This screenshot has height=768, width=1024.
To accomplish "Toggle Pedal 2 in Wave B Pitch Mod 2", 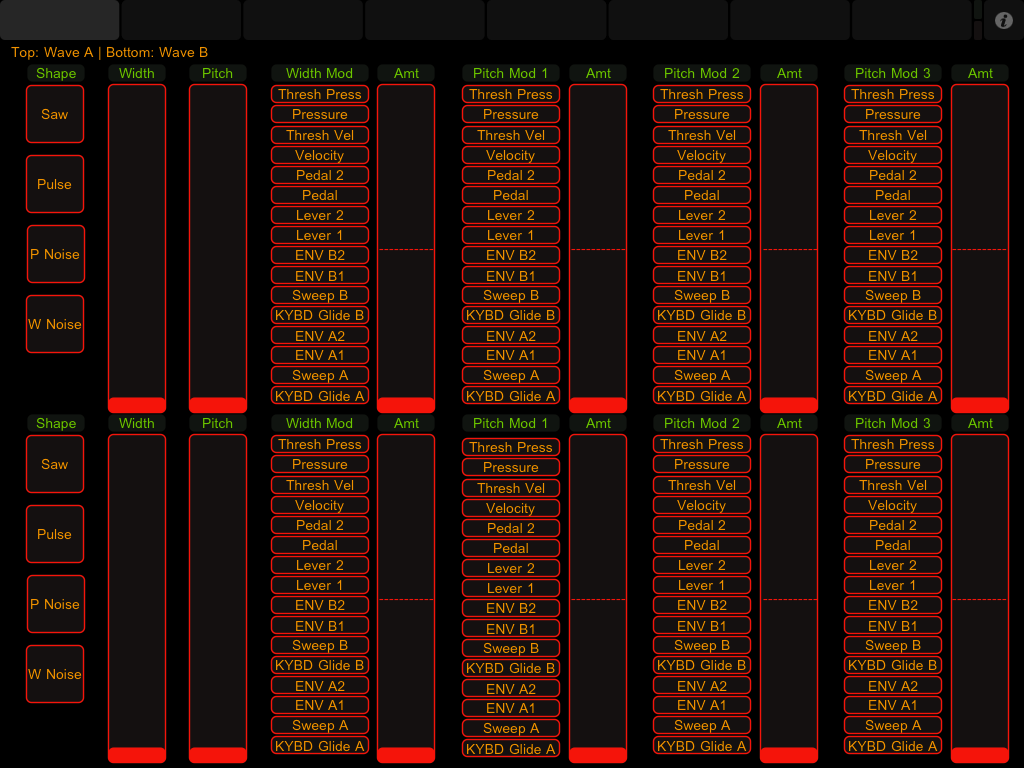I will pos(702,525).
